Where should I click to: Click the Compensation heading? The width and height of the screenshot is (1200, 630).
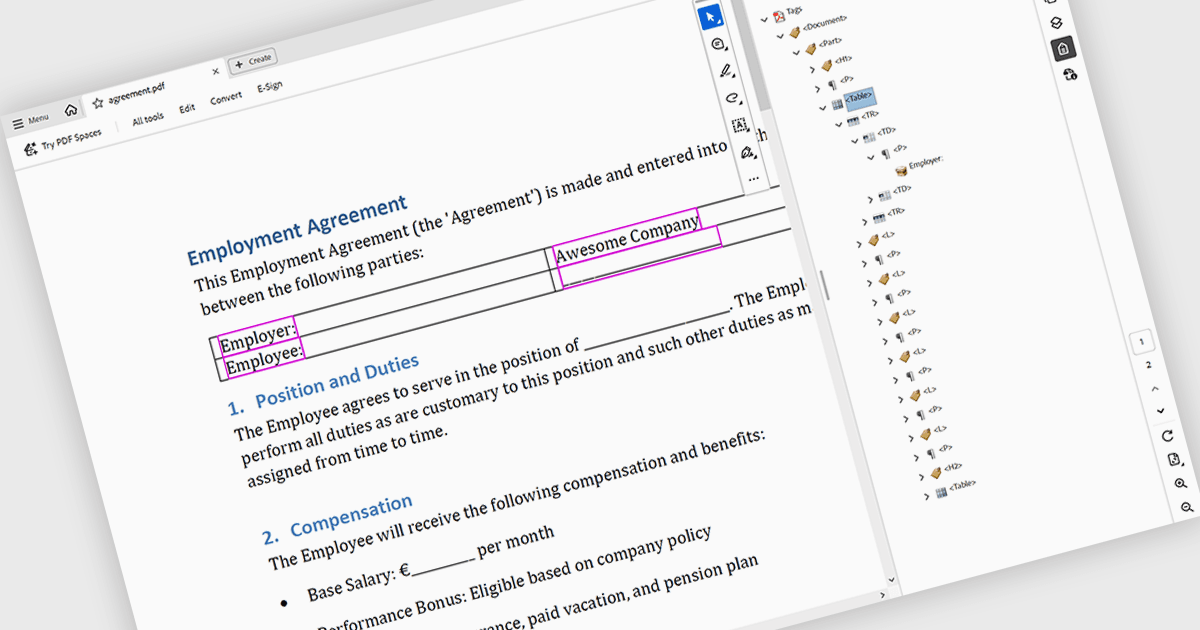click(x=351, y=516)
